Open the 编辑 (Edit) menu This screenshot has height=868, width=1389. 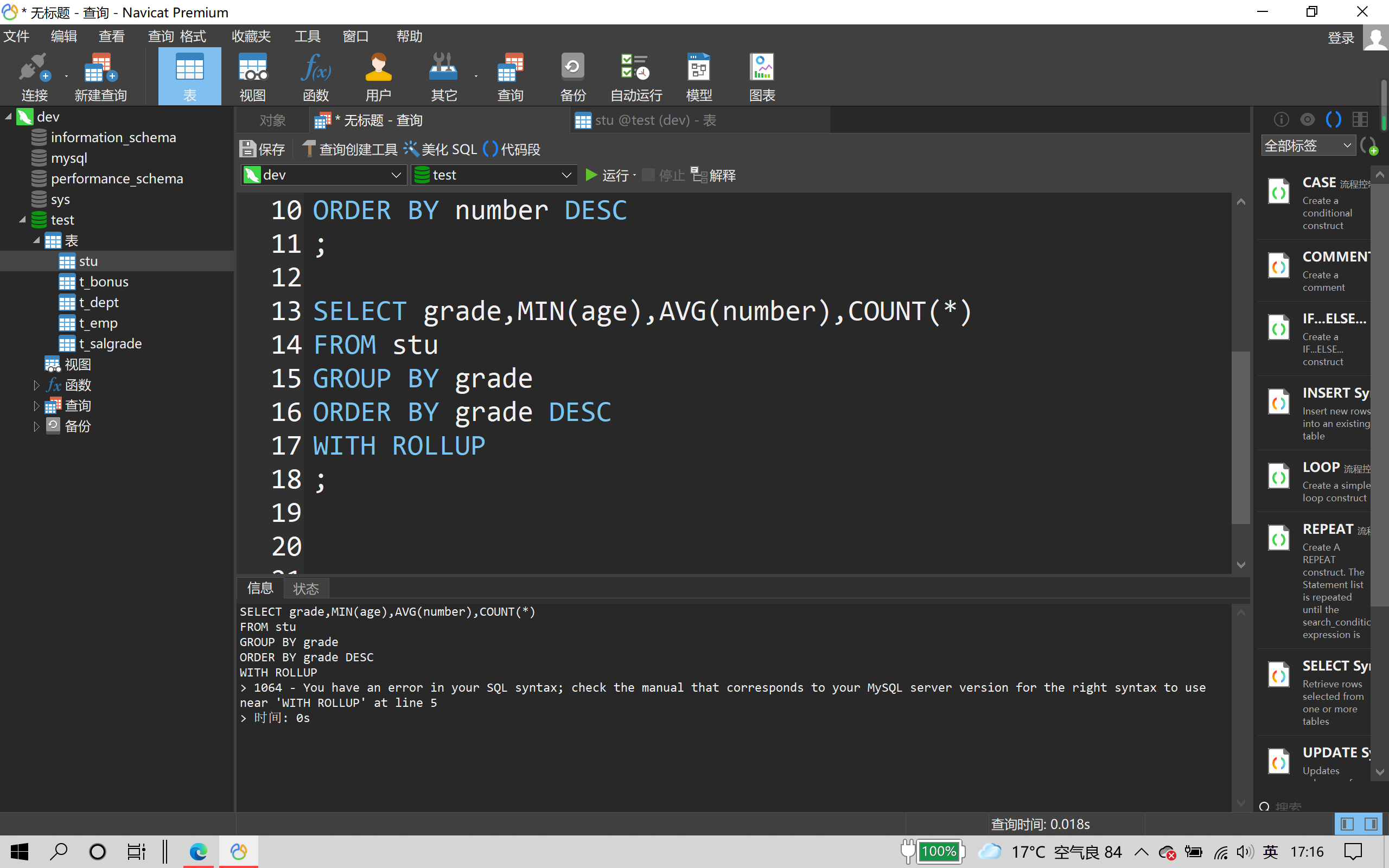(x=63, y=36)
